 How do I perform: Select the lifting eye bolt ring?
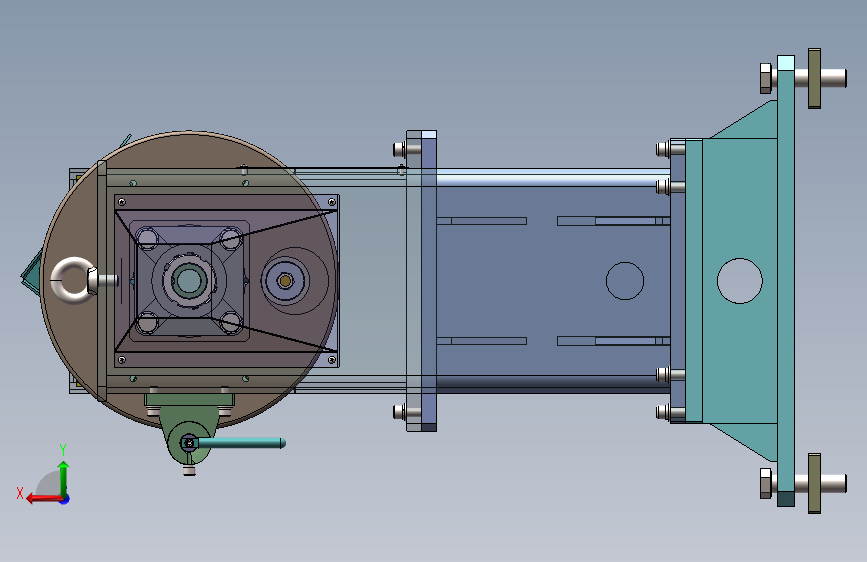74,280
